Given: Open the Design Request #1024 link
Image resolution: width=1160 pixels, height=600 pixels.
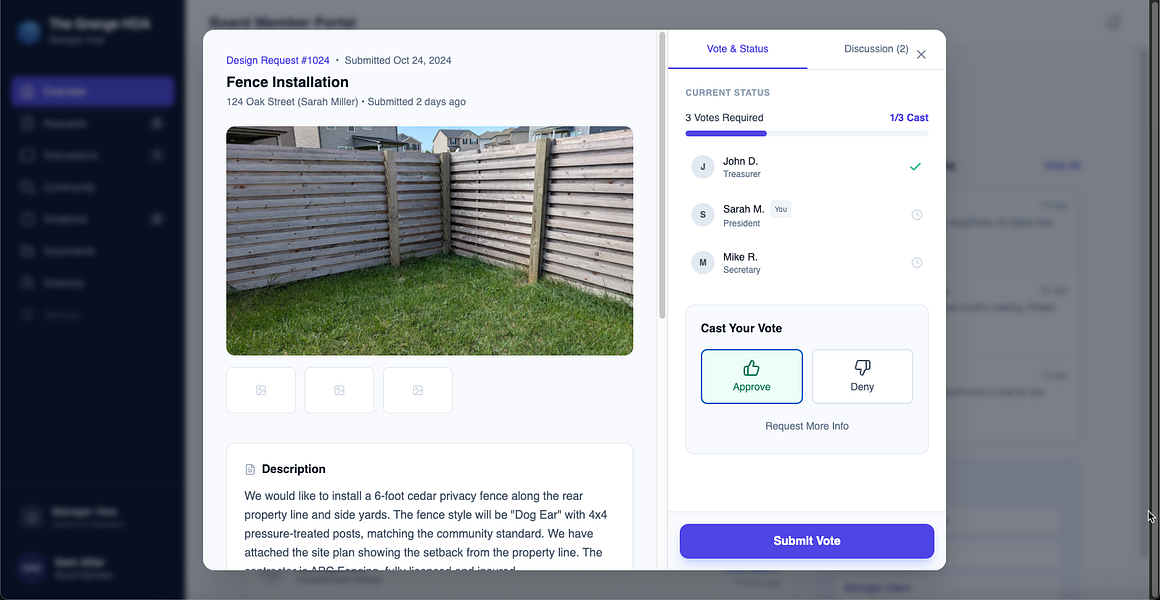Looking at the screenshot, I should pos(278,60).
